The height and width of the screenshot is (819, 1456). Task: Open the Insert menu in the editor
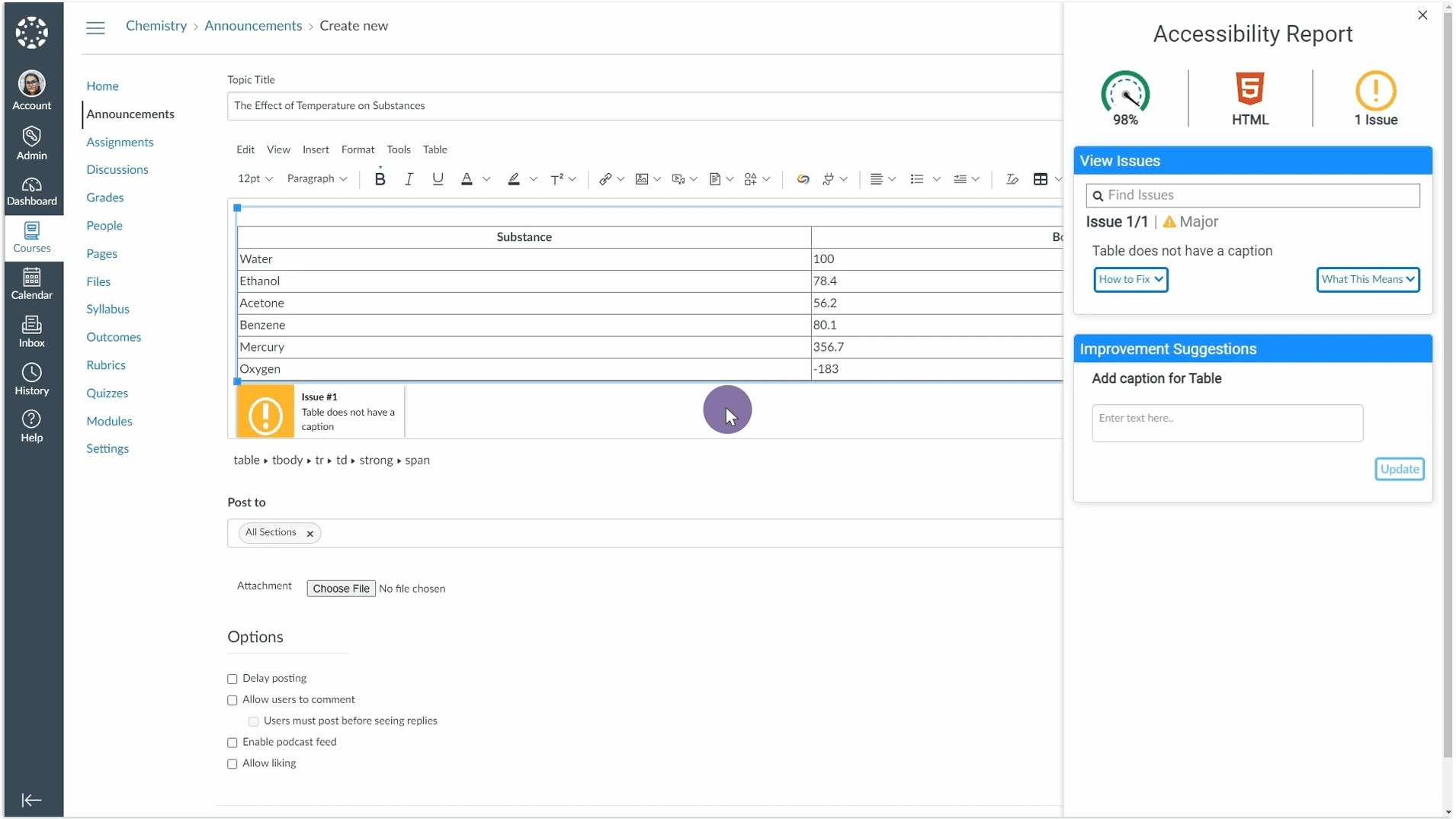pos(316,149)
